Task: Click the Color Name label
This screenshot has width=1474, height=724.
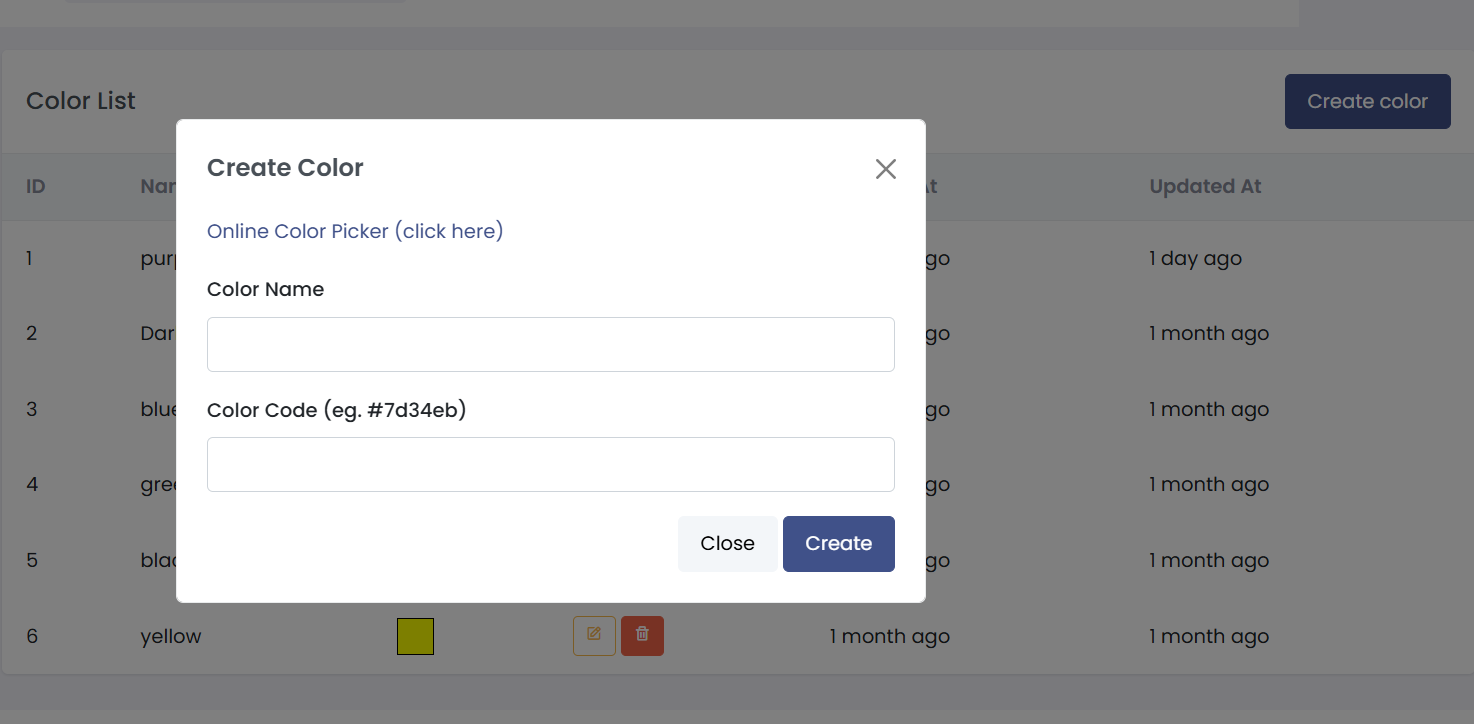Action: [x=266, y=289]
